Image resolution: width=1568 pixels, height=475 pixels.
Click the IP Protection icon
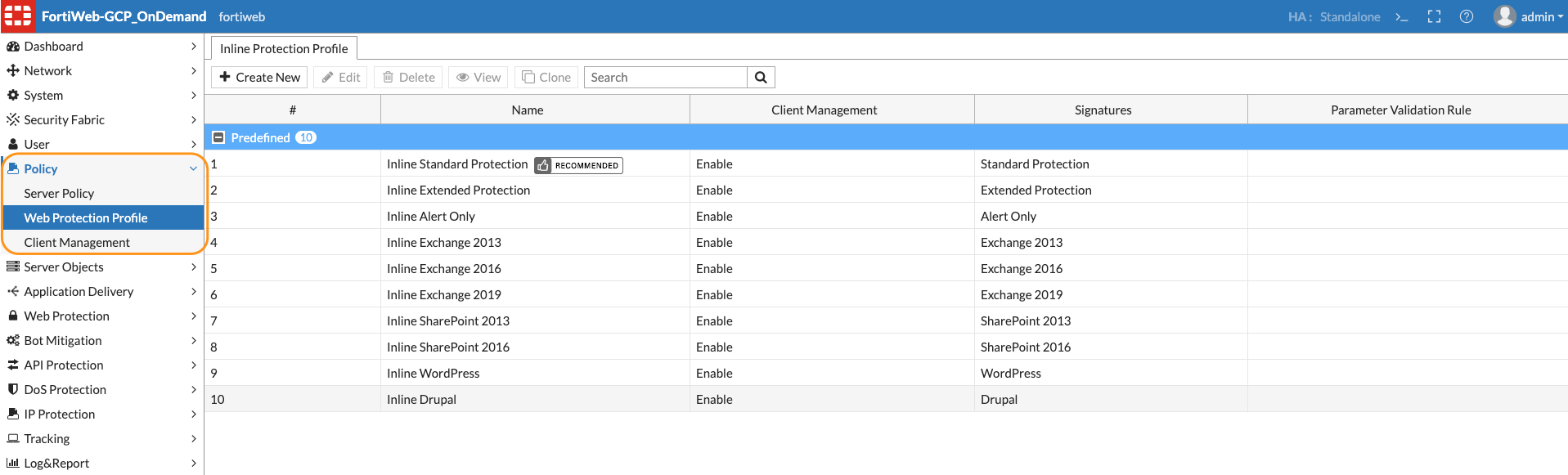point(13,415)
